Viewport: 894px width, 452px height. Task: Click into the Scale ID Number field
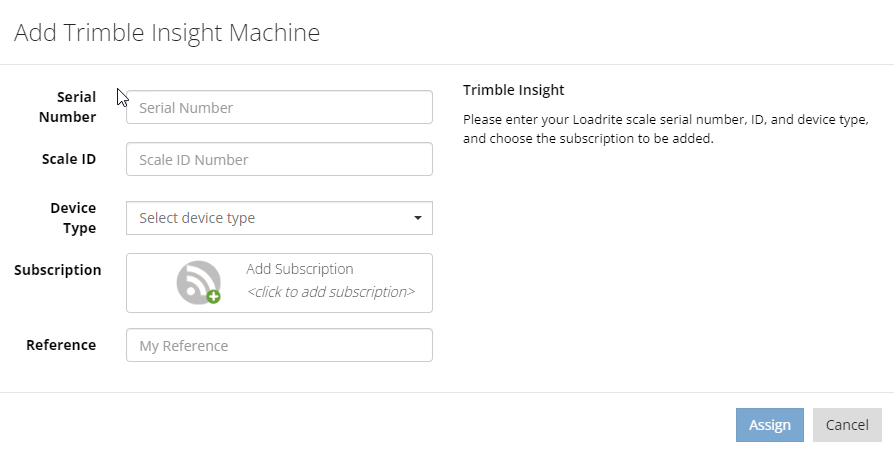point(279,159)
